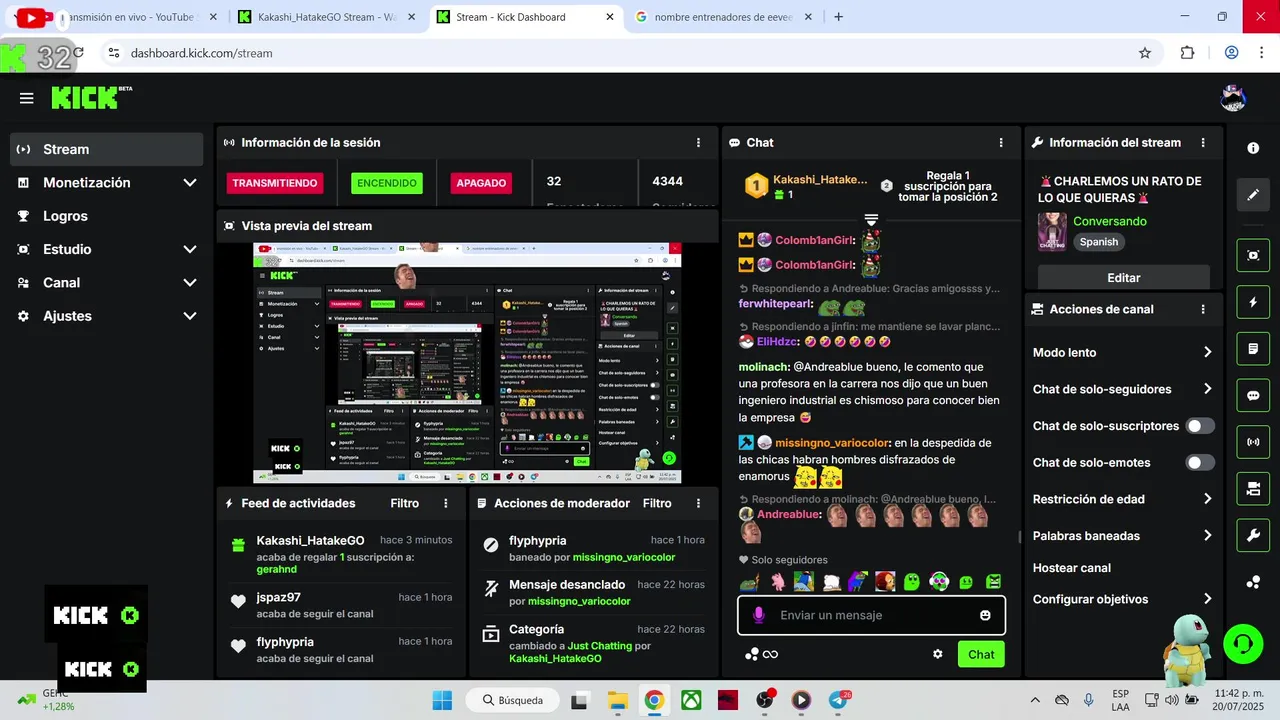Viewport: 1280px width, 720px height.
Task: Toggle the lightning activity feed icon in right toolbar
Action: [1253, 302]
